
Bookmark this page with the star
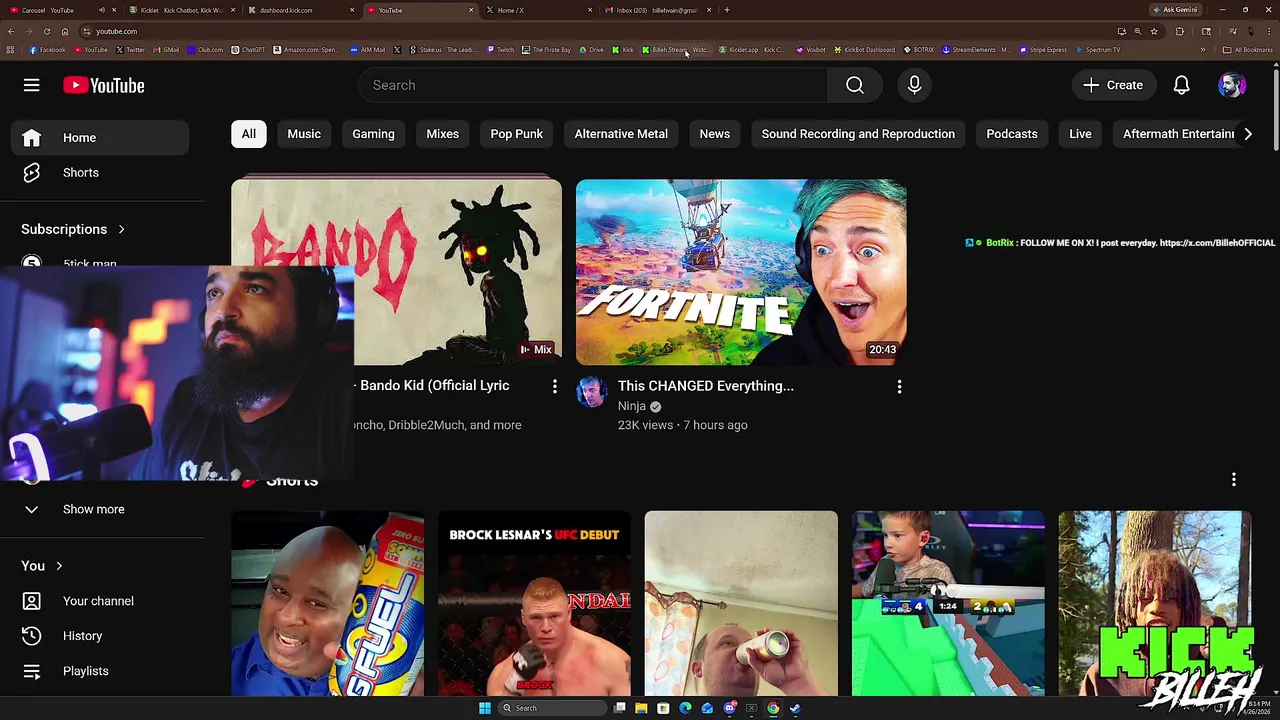tap(1153, 31)
